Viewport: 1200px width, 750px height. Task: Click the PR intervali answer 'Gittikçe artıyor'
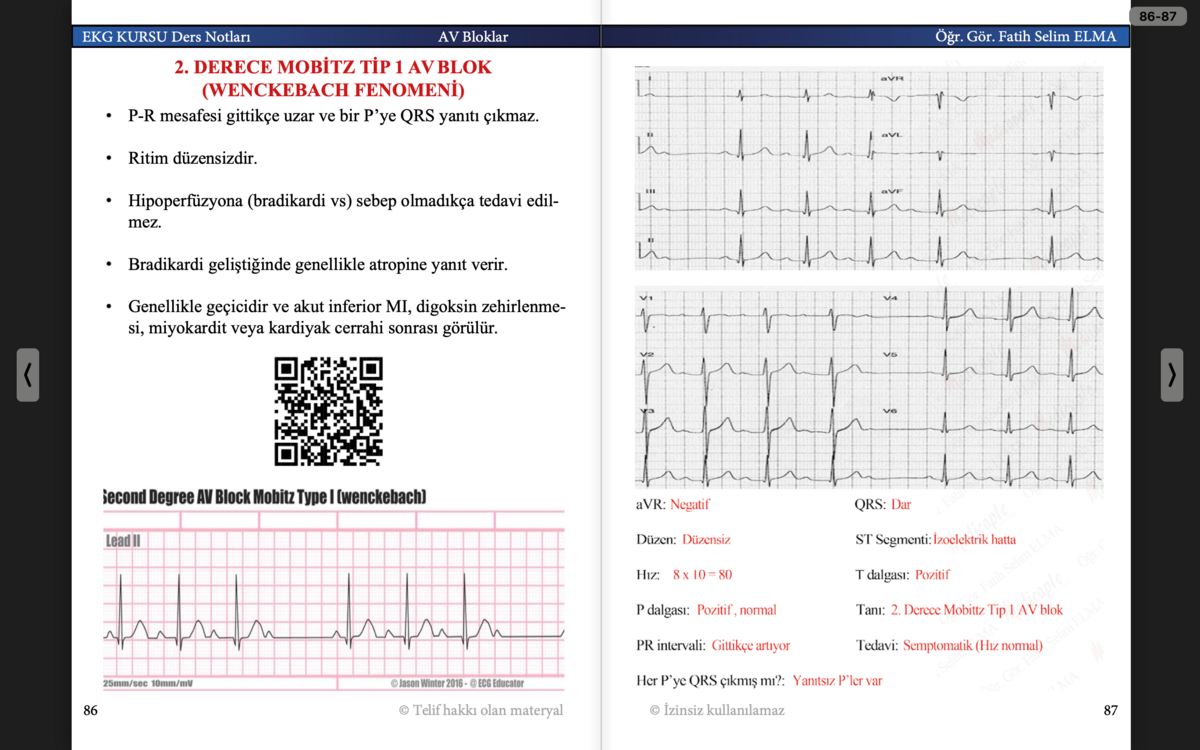point(750,645)
